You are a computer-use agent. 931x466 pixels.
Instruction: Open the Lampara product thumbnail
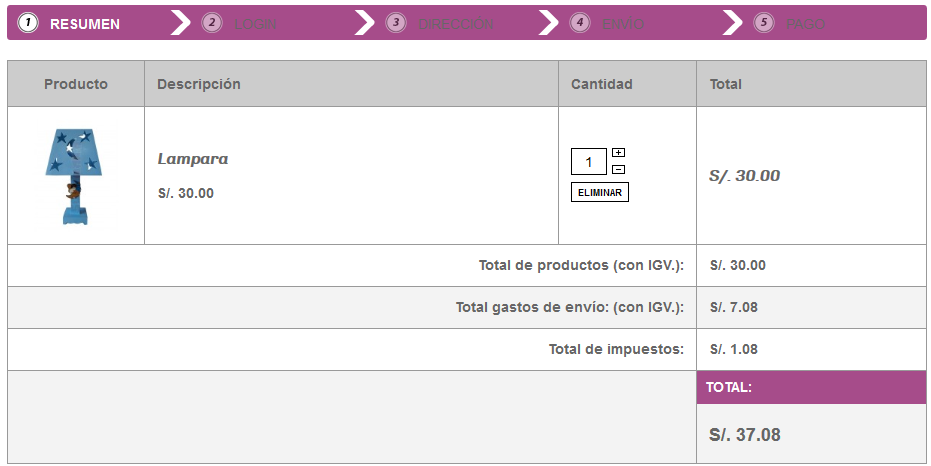pos(75,176)
